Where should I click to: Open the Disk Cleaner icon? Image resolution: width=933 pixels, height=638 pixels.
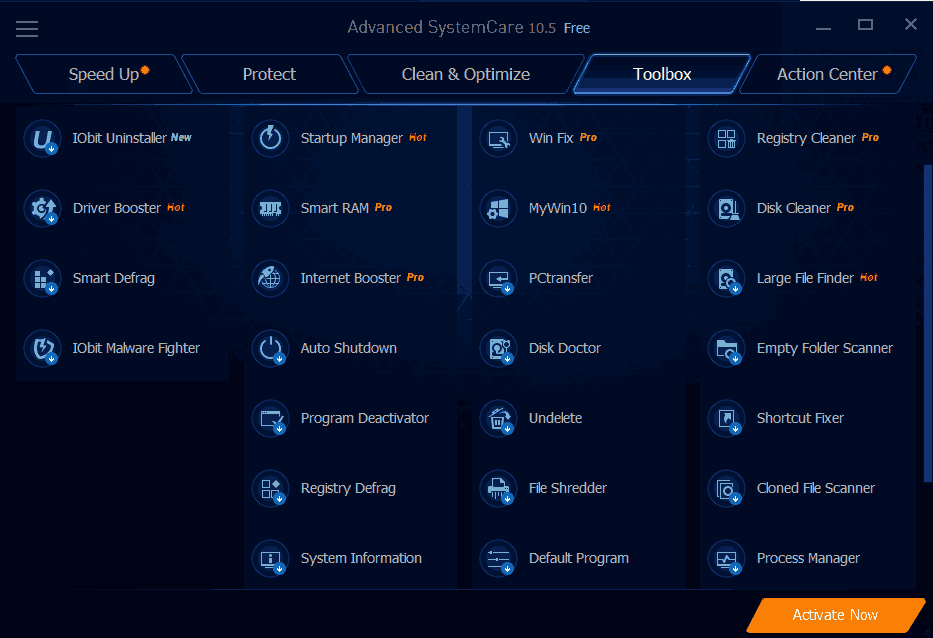[727, 208]
